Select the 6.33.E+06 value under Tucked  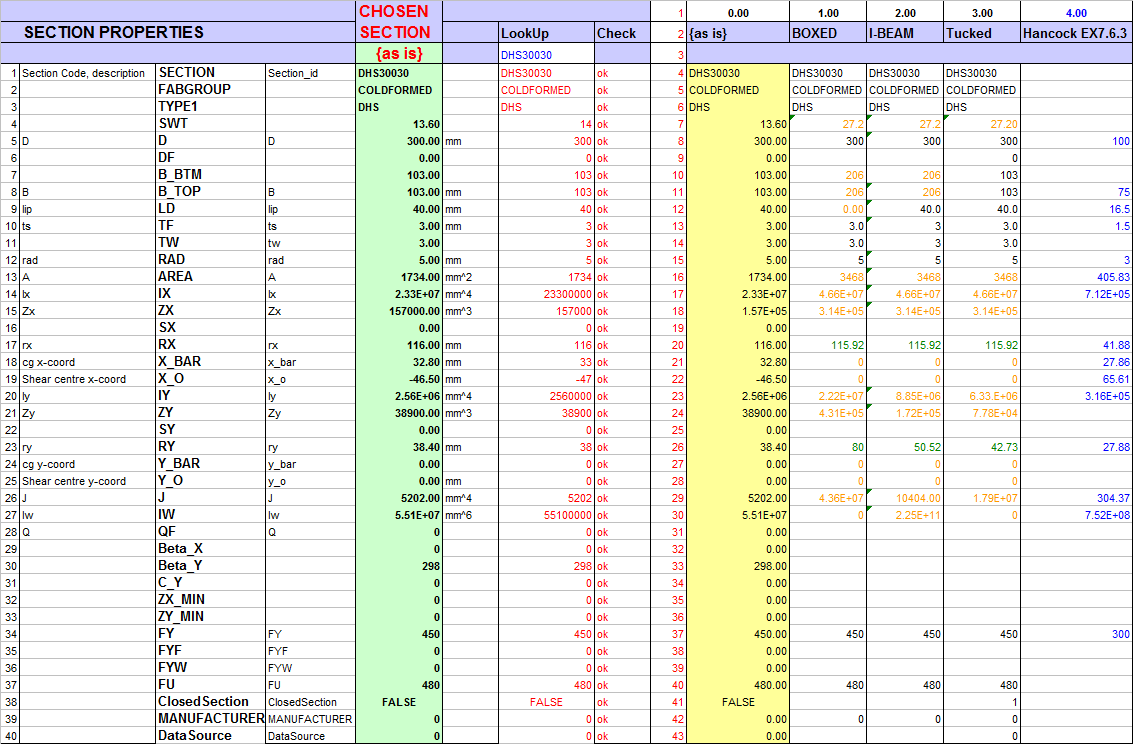(x=982, y=396)
